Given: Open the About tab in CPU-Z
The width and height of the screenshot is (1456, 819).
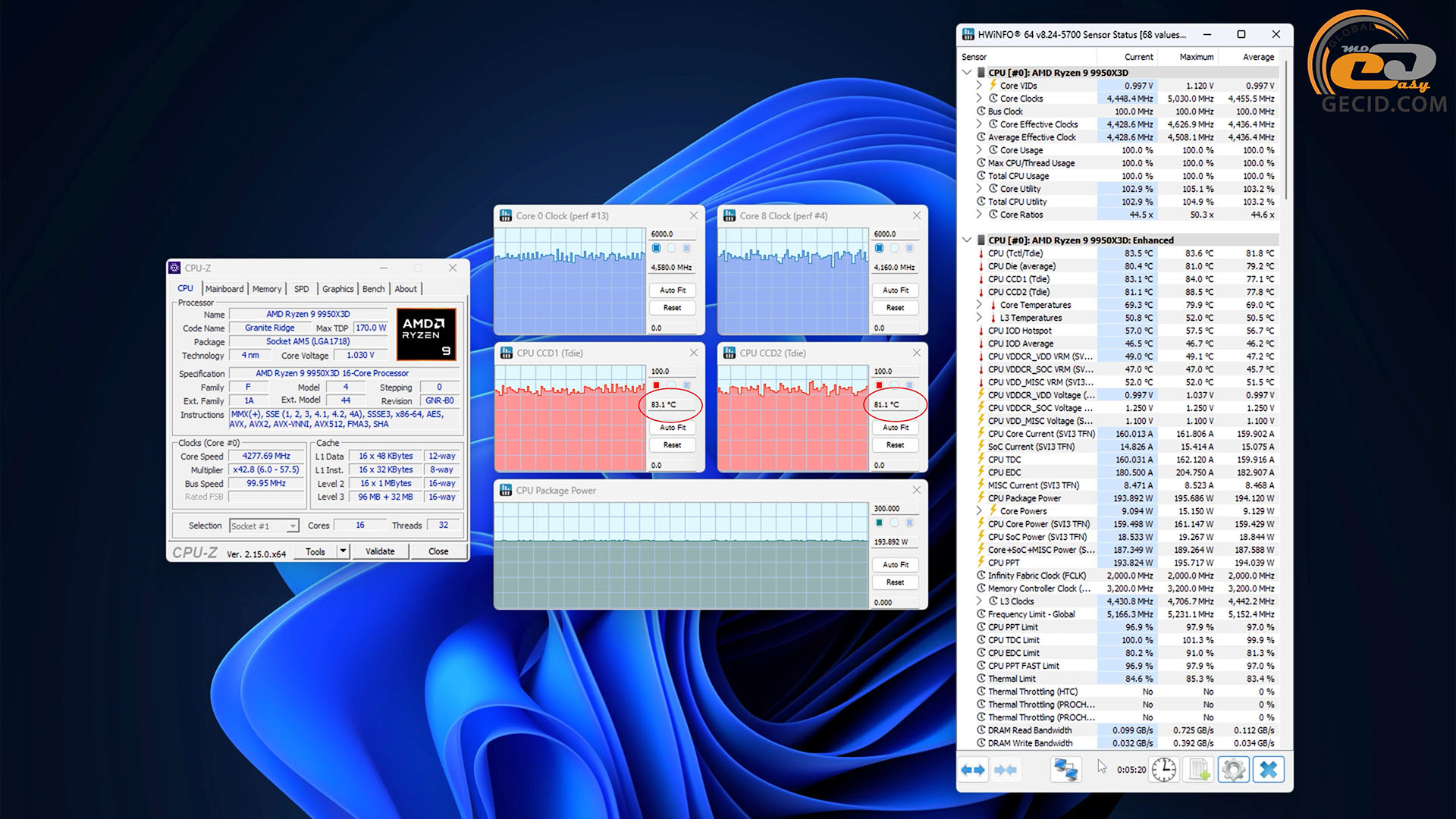Looking at the screenshot, I should [406, 289].
